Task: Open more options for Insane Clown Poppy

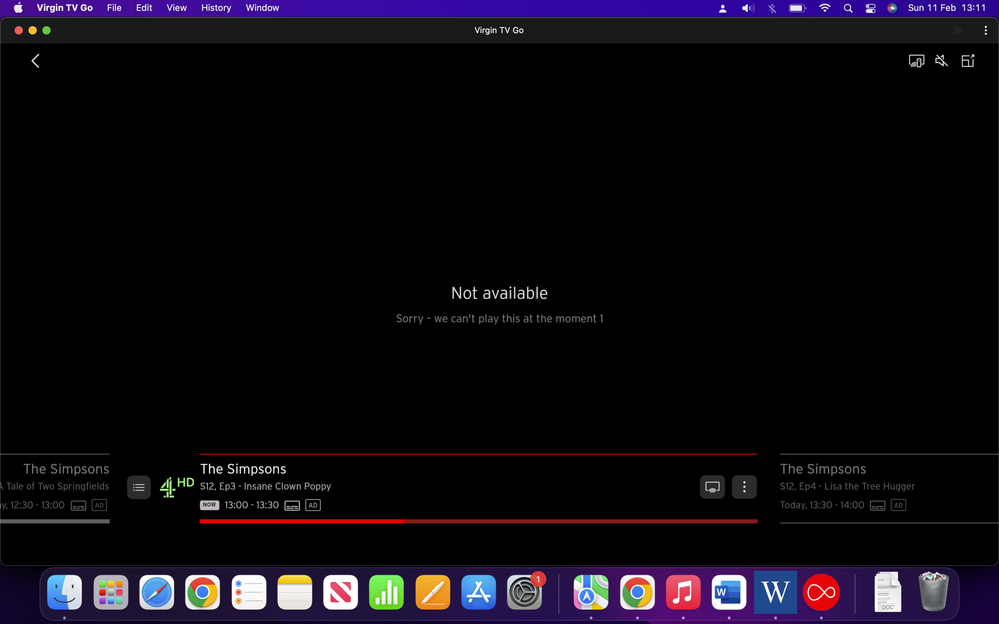Action: (744, 487)
